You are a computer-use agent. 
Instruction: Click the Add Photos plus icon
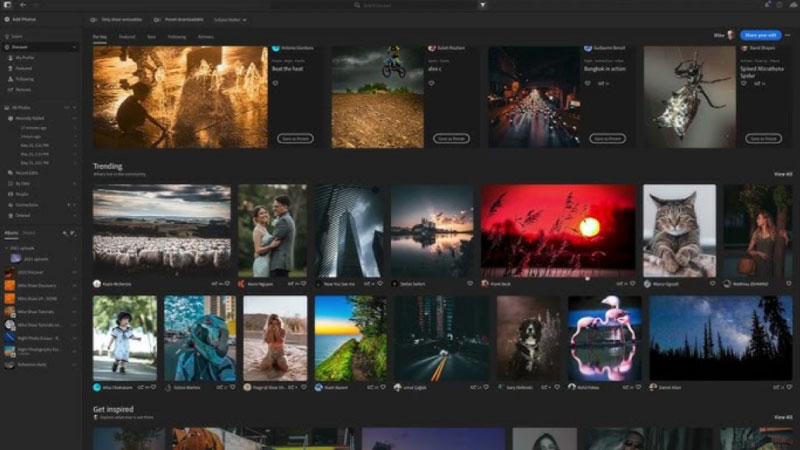coord(6,19)
